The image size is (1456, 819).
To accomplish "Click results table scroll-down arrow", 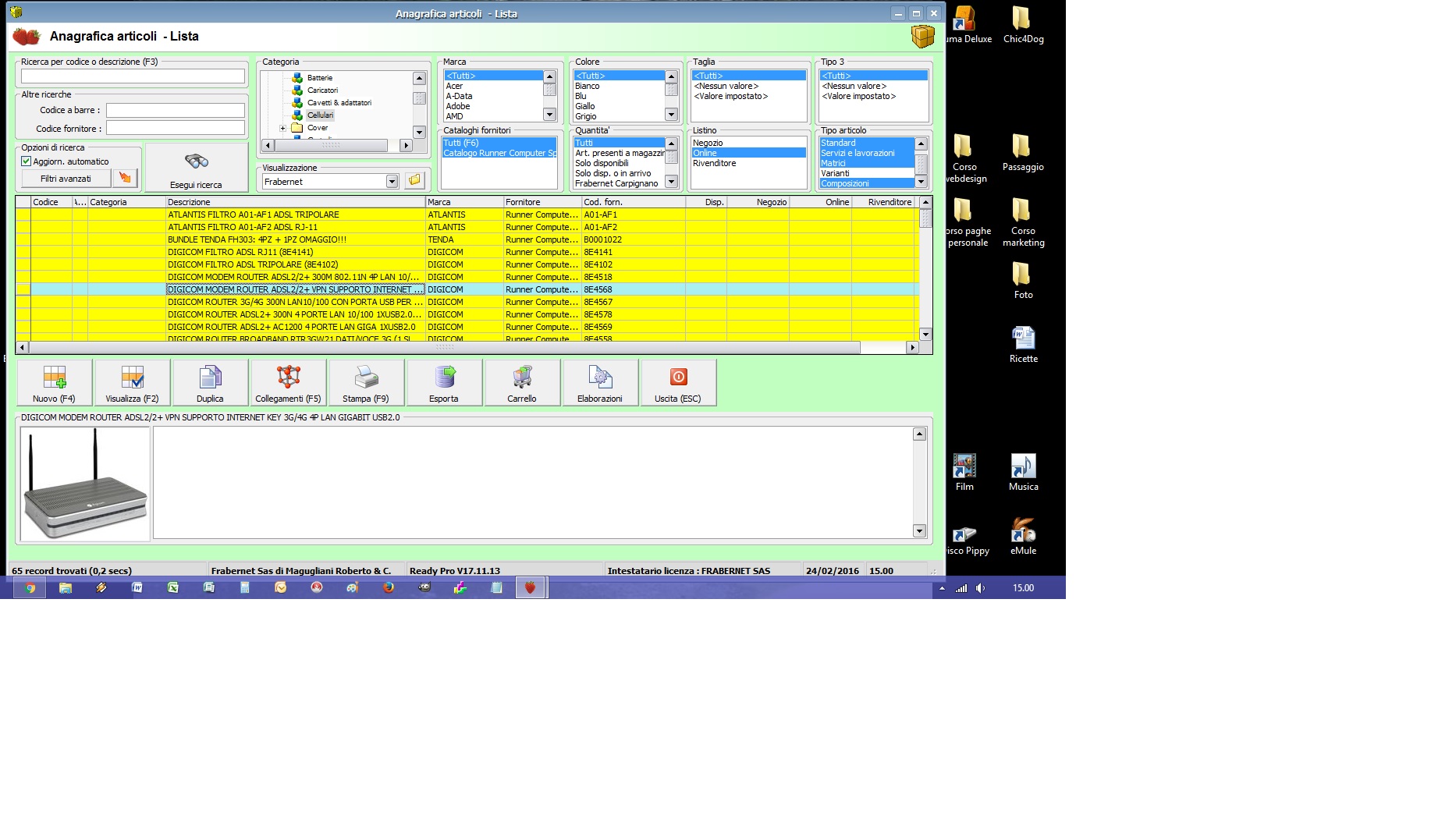I will click(925, 334).
